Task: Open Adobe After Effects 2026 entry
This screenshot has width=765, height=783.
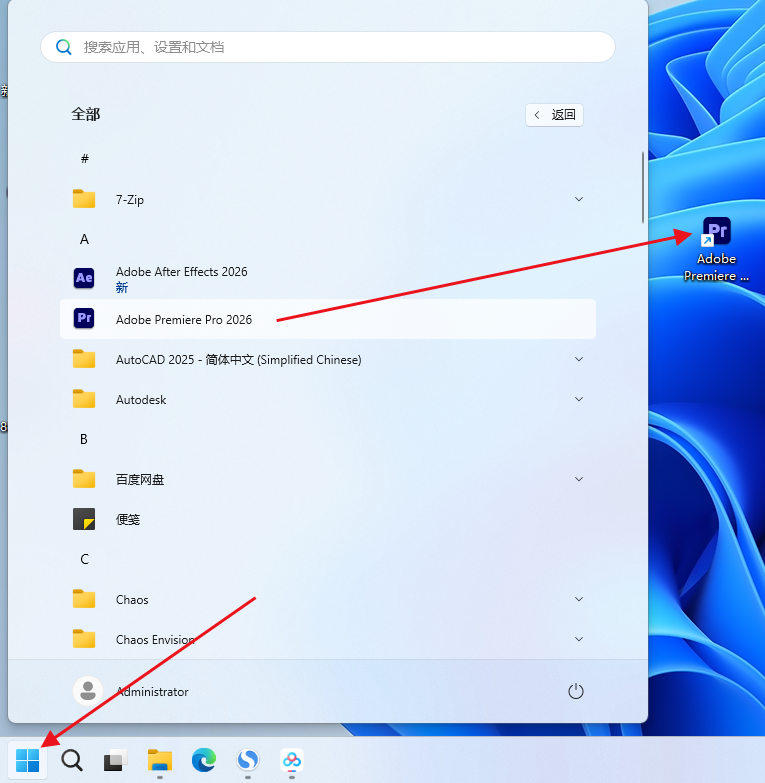Action: pyautogui.click(x=328, y=279)
